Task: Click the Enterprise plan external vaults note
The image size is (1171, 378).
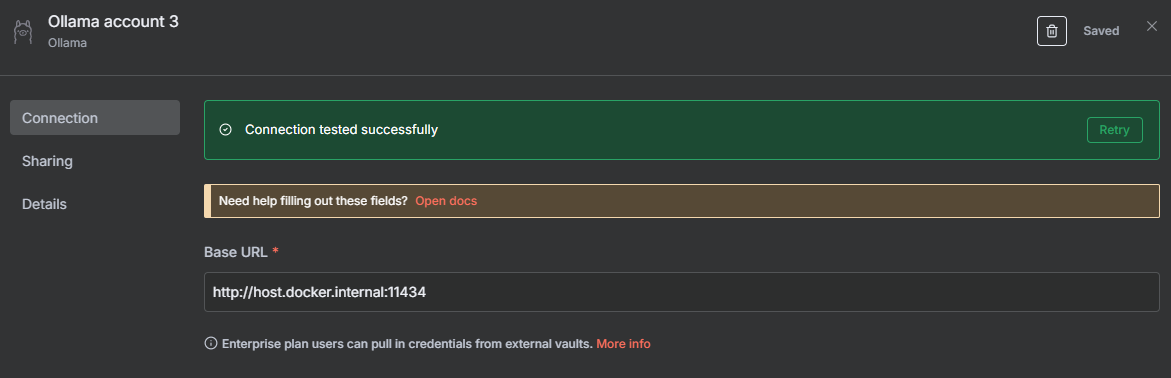Action: 407,344
